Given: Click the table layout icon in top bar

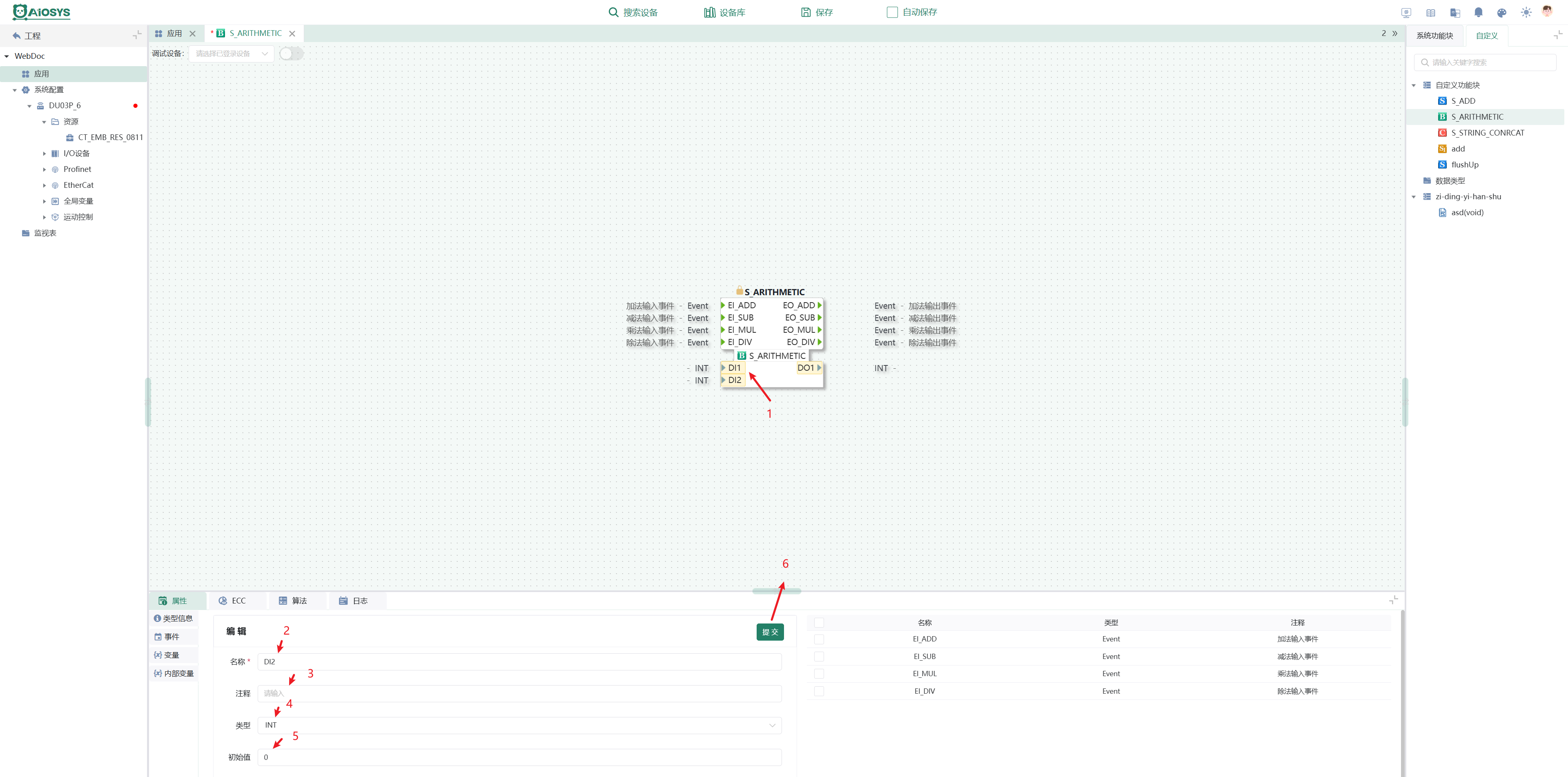Looking at the screenshot, I should tap(1431, 12).
